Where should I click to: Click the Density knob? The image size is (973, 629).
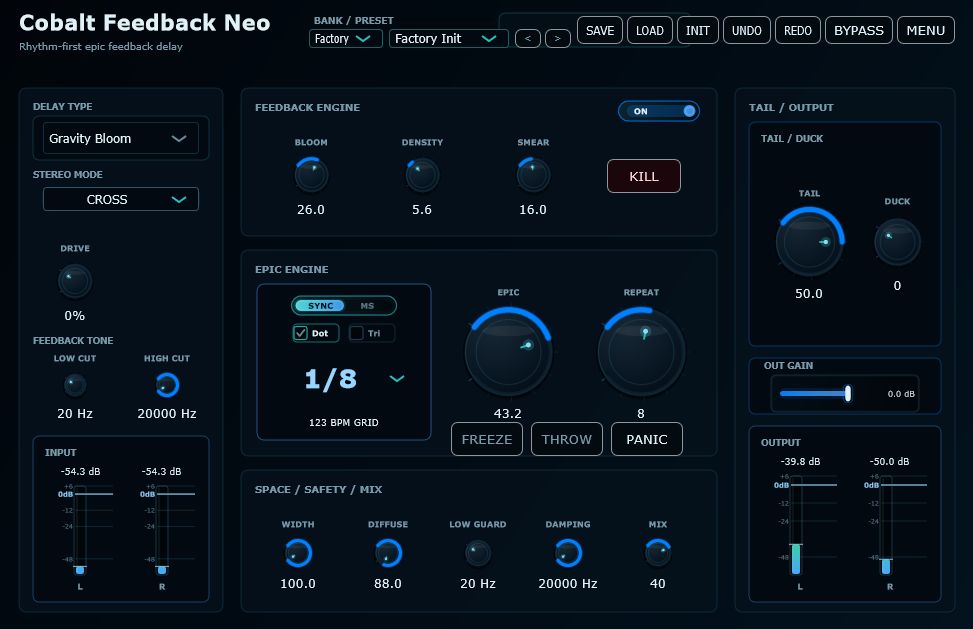[x=422, y=175]
